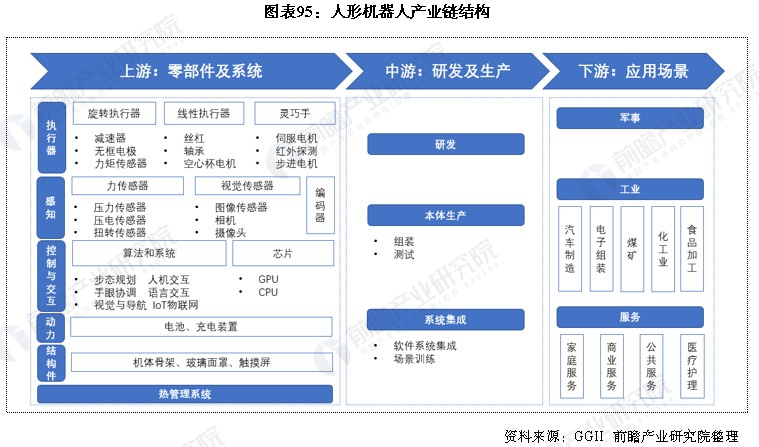The image size is (759, 447).
Task: Click the IoT物联网 text
Action: (175, 305)
